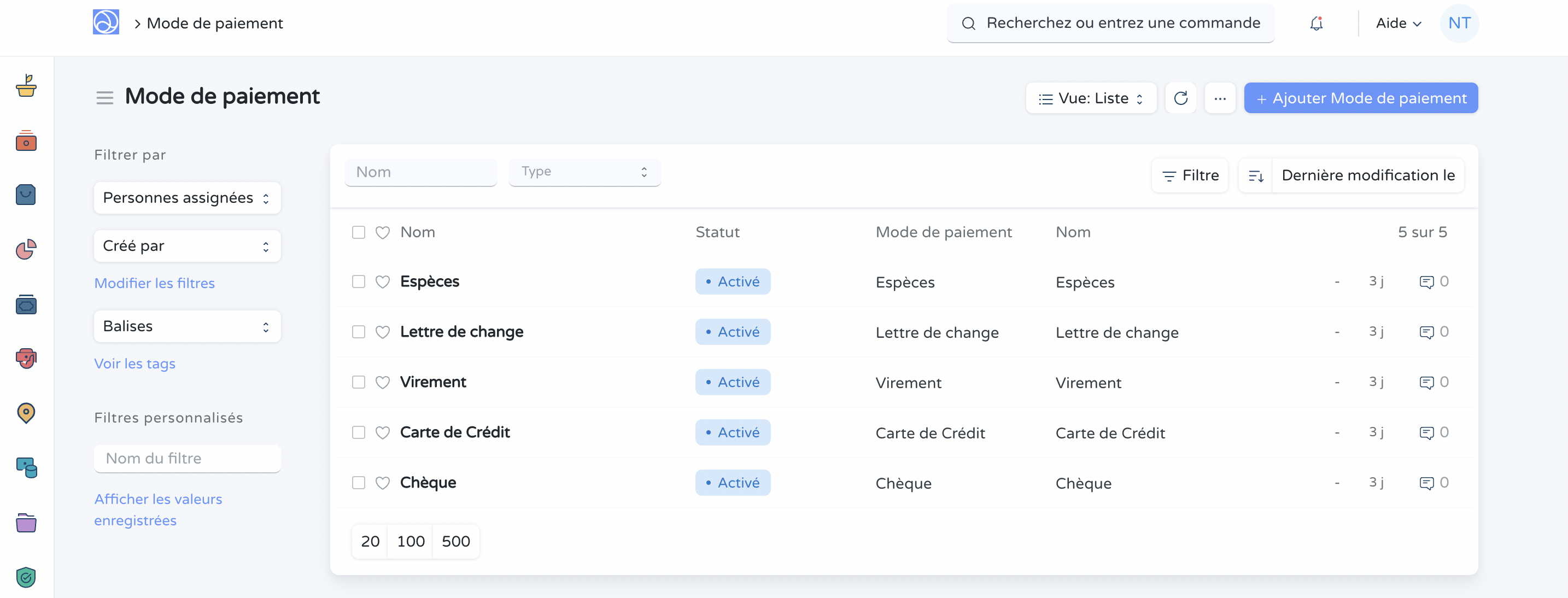Open the Vue: Liste view selector
Screen dimensions: 1568x598
1090,98
